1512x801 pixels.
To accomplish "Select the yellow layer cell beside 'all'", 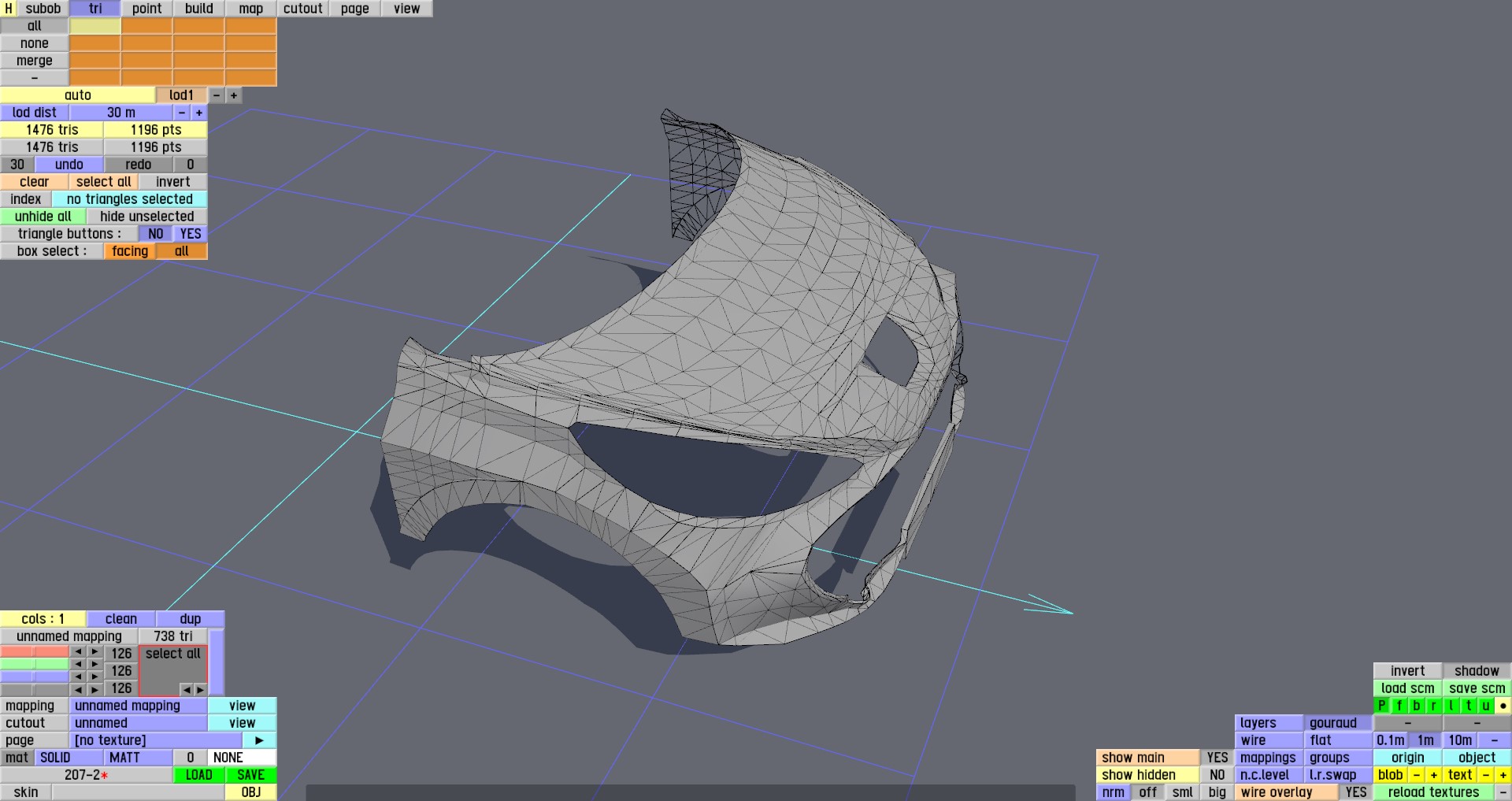I will 95,26.
